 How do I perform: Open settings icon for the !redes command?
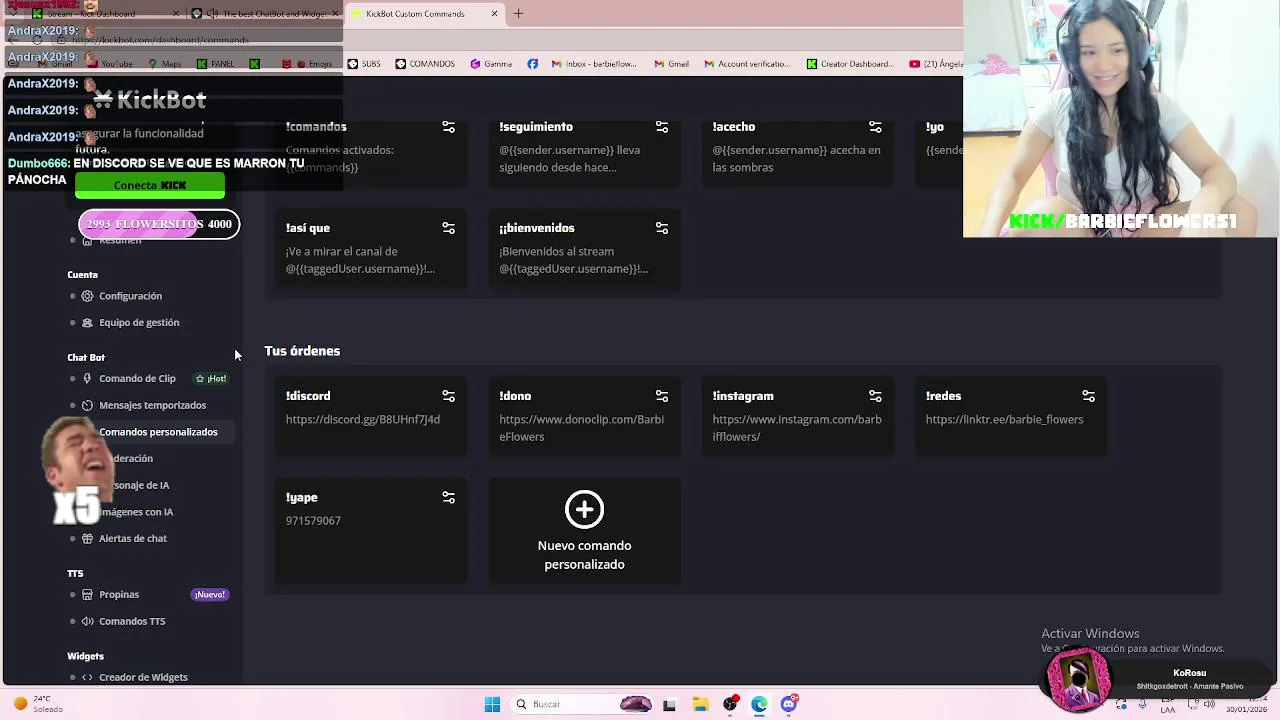(x=1088, y=396)
